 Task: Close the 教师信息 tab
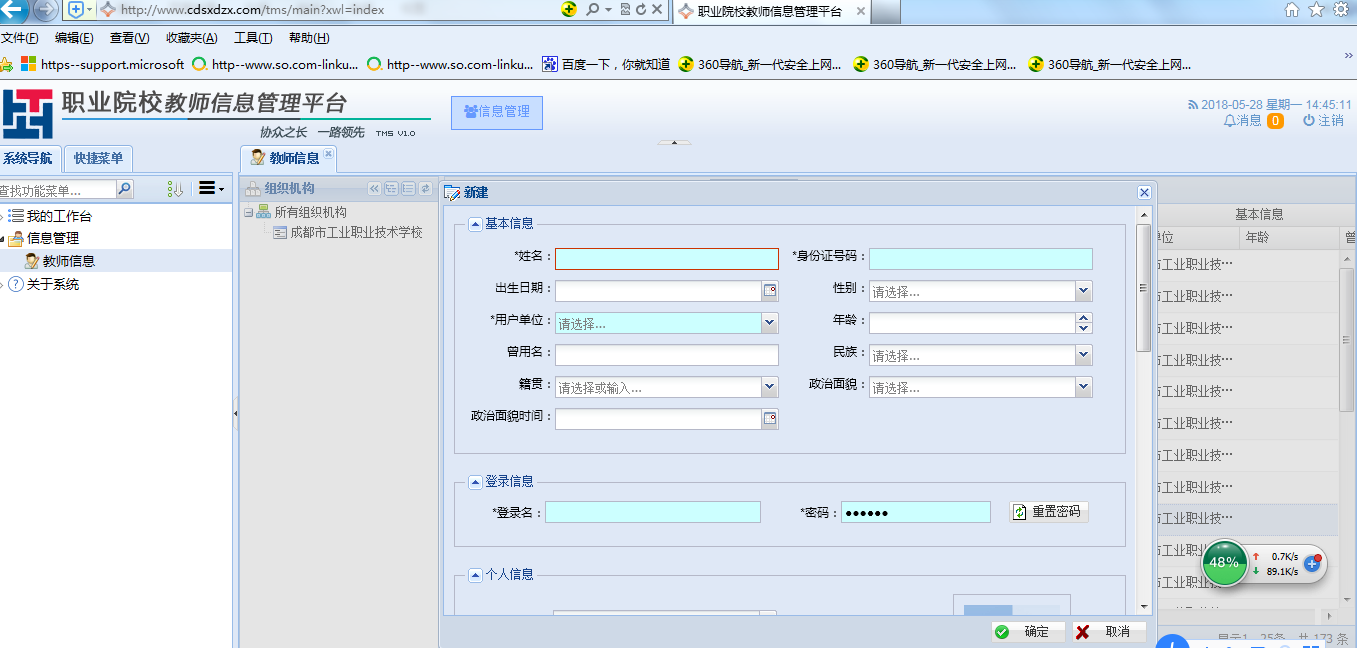[328, 153]
